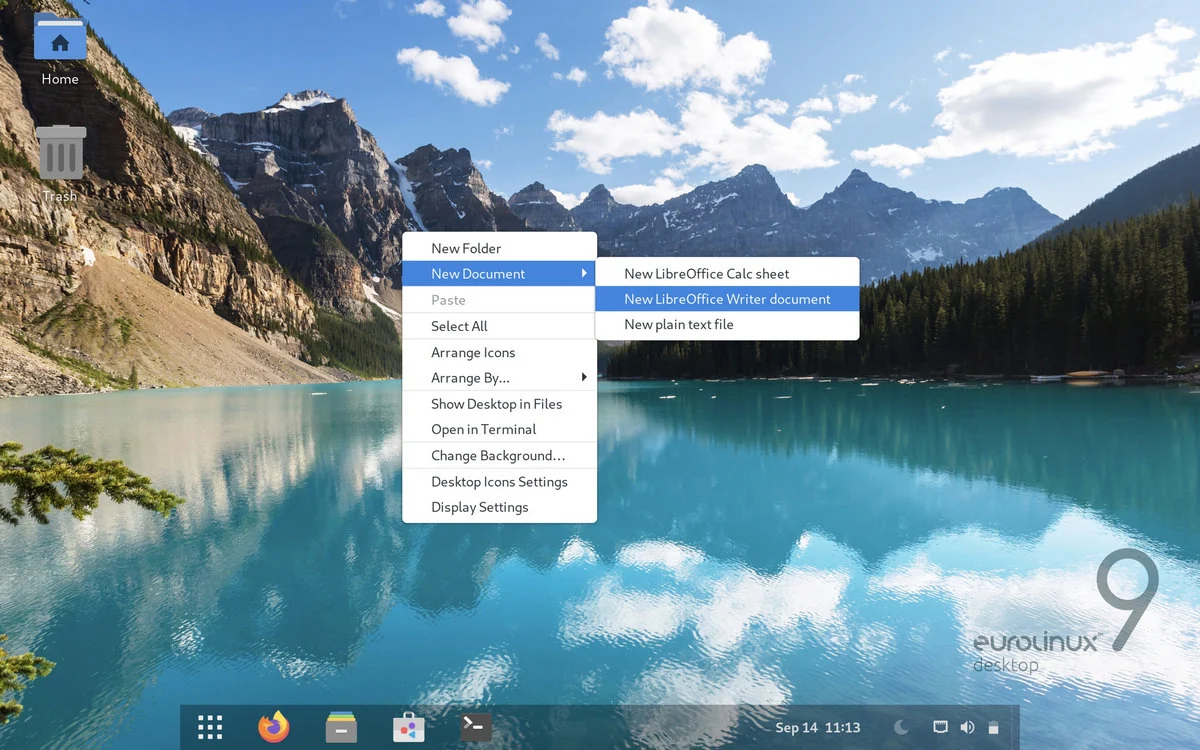Click the battery indicator in the system tray

click(x=993, y=727)
